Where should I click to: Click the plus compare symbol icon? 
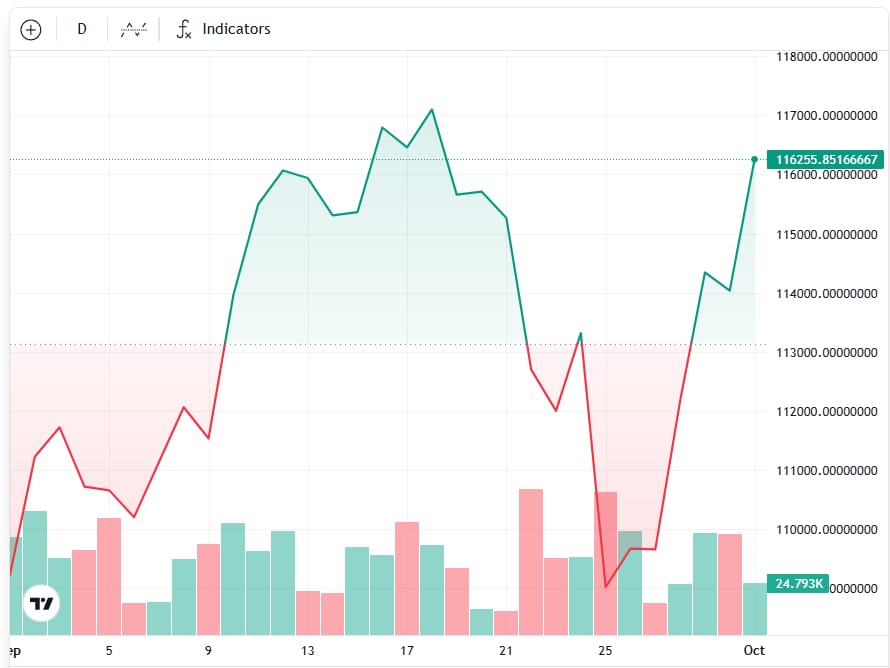(x=31, y=30)
